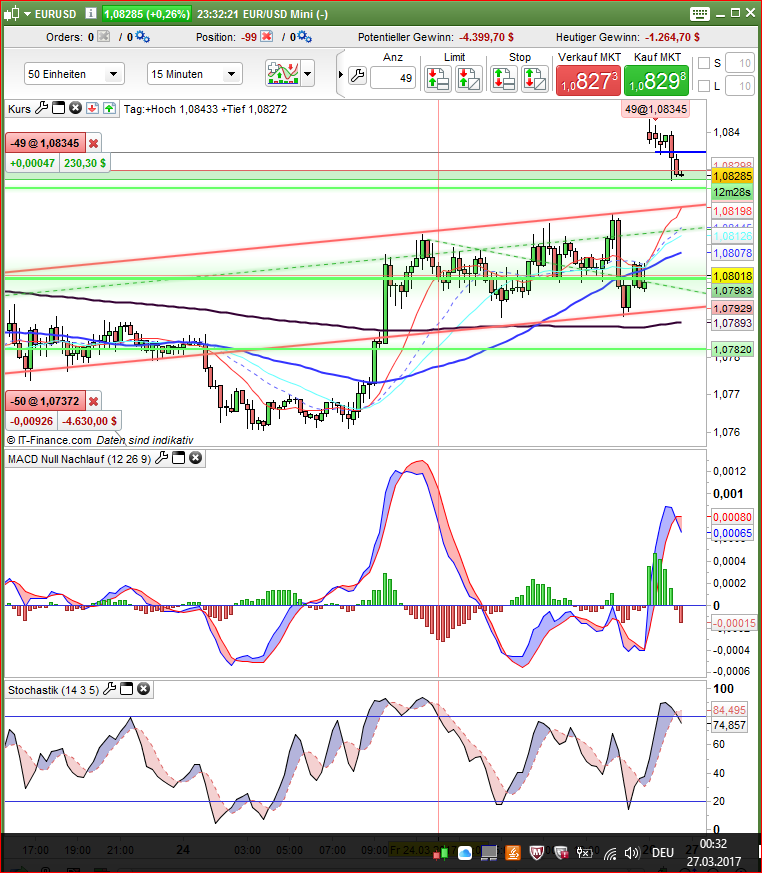Click the 1,07929 price axis label
Image resolution: width=762 pixels, height=873 pixels.
(732, 308)
